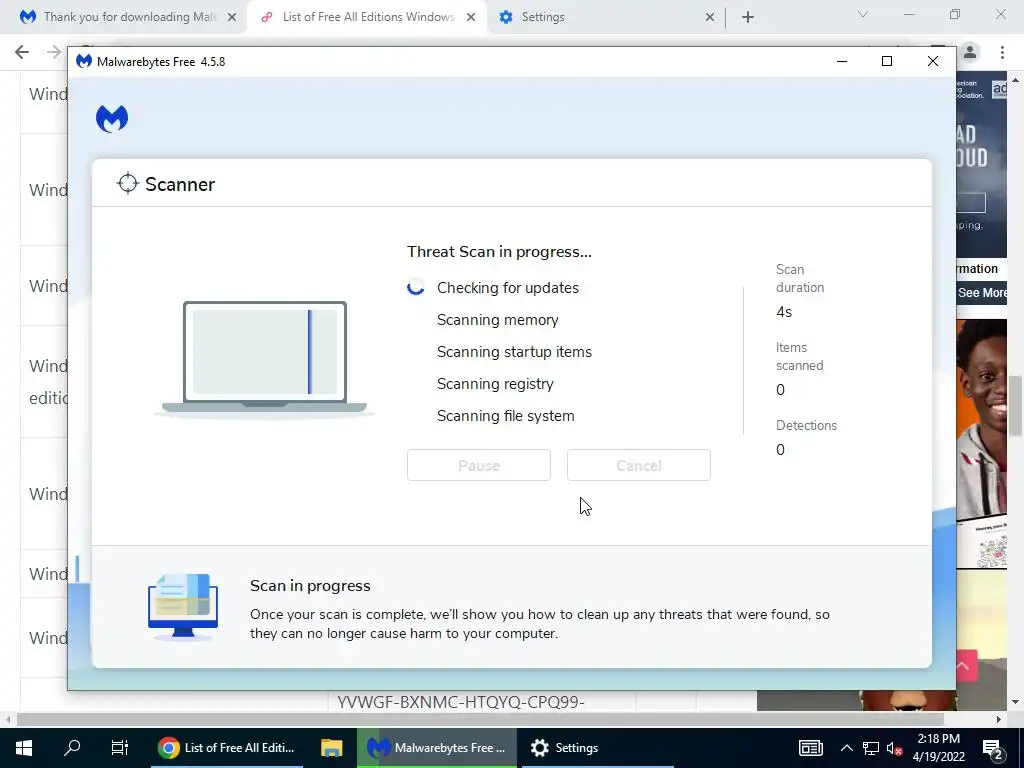Maximize the Malwarebytes window
Viewport: 1024px width, 768px height.
pos(887,61)
